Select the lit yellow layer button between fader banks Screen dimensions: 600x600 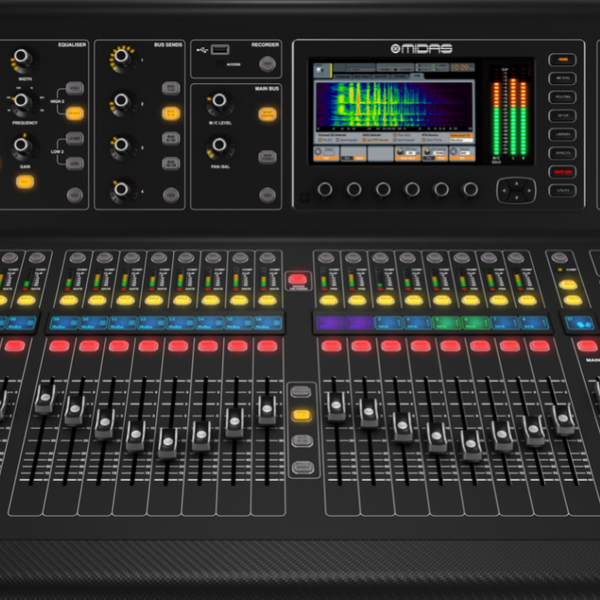coord(302,415)
